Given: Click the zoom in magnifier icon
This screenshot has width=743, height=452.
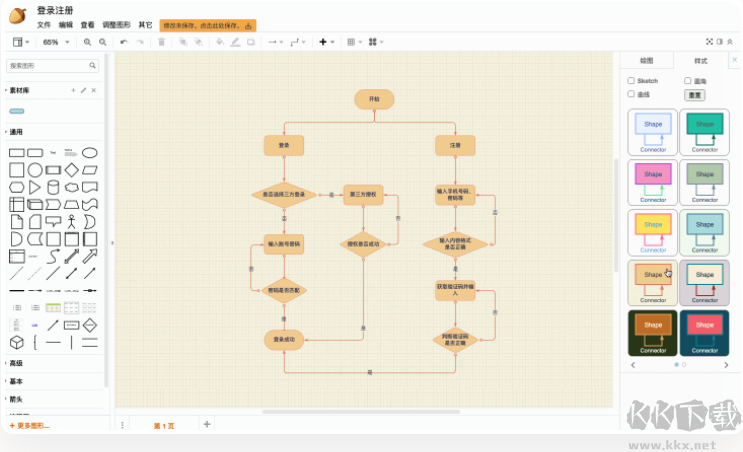Looking at the screenshot, I should pos(88,42).
